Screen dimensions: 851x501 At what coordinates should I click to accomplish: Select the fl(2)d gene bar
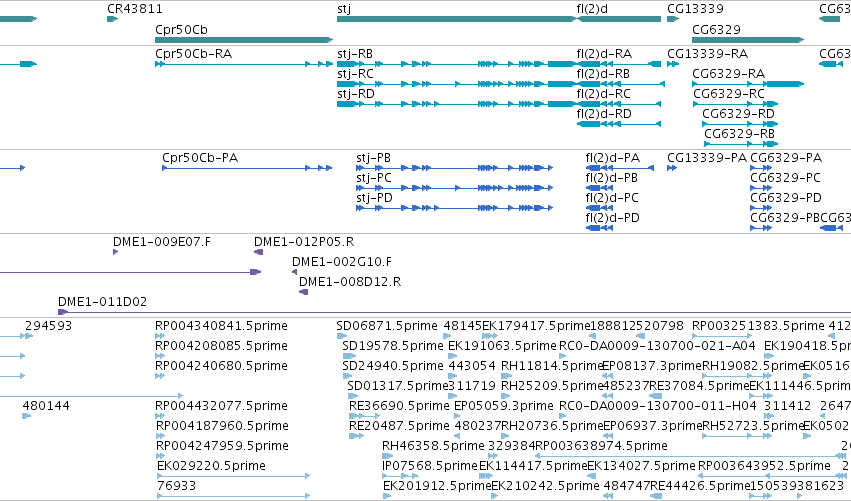619,19
